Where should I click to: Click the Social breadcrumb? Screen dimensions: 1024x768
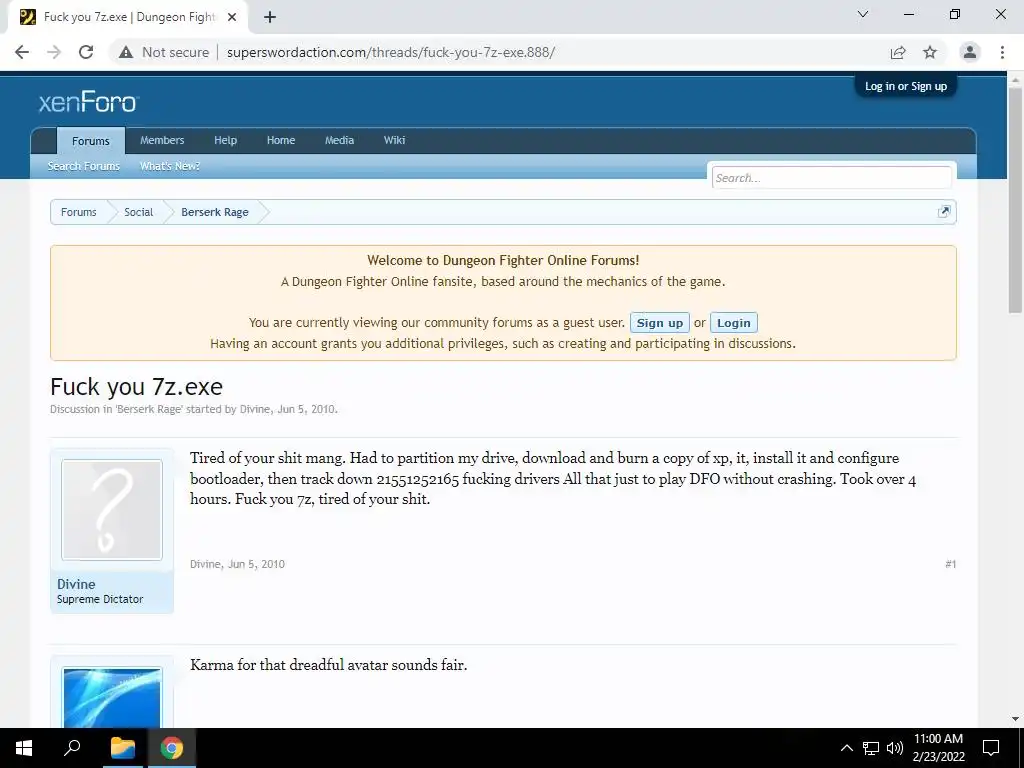click(138, 212)
